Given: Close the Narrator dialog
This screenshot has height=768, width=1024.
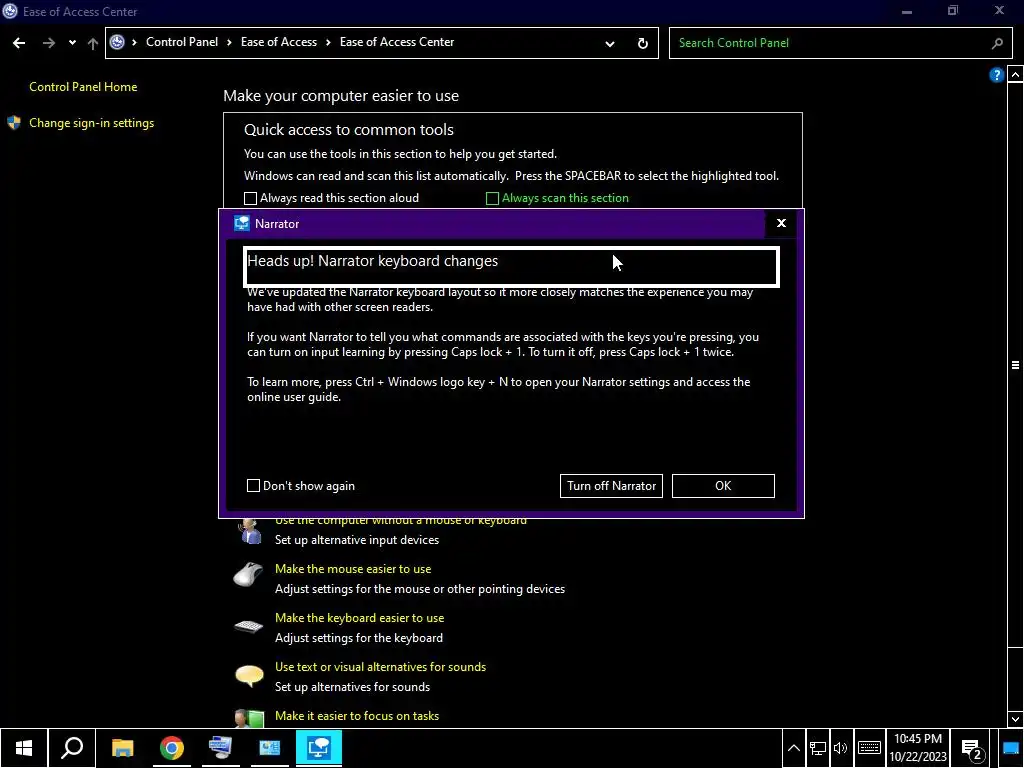Looking at the screenshot, I should click(781, 223).
